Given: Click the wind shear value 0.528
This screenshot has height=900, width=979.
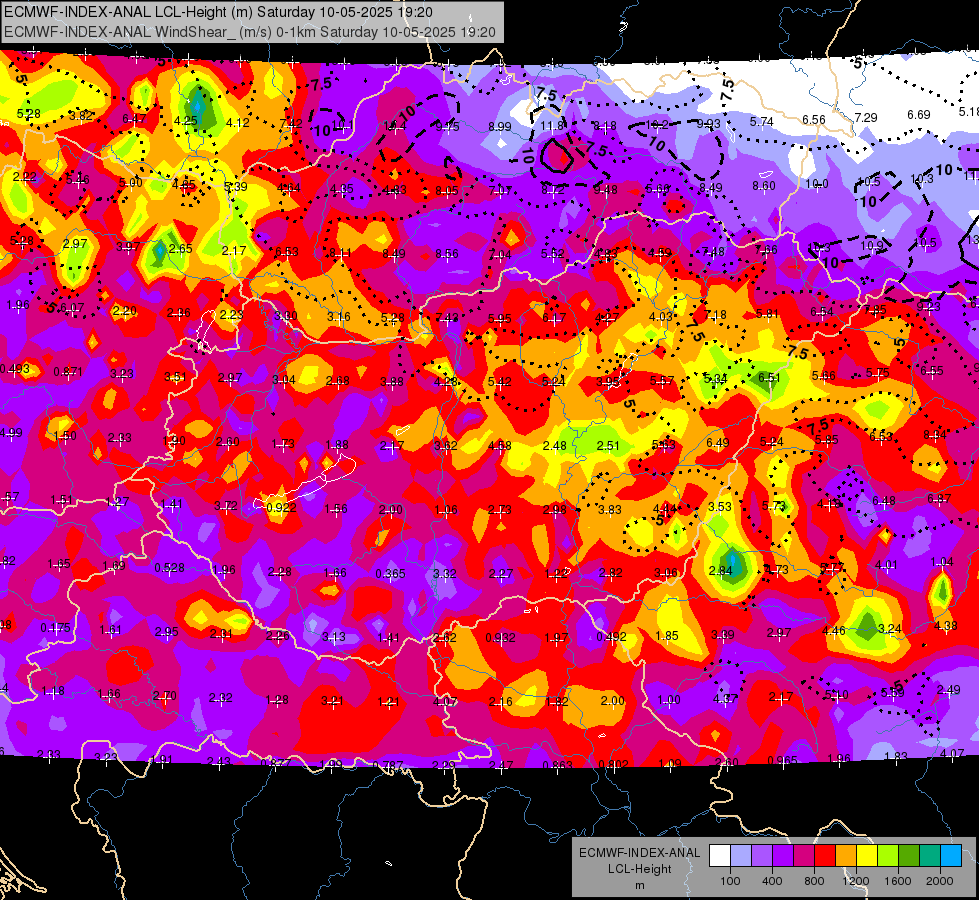Looking at the screenshot, I should 170,568.
